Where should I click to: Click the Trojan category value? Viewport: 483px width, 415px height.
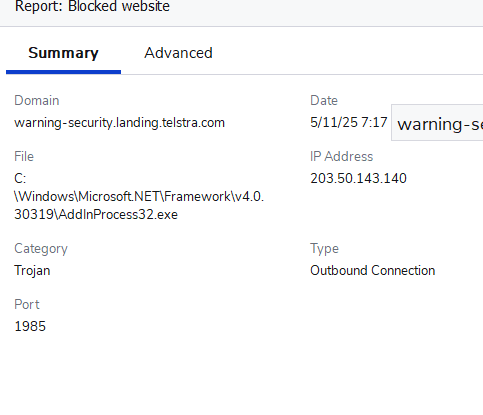(x=32, y=271)
